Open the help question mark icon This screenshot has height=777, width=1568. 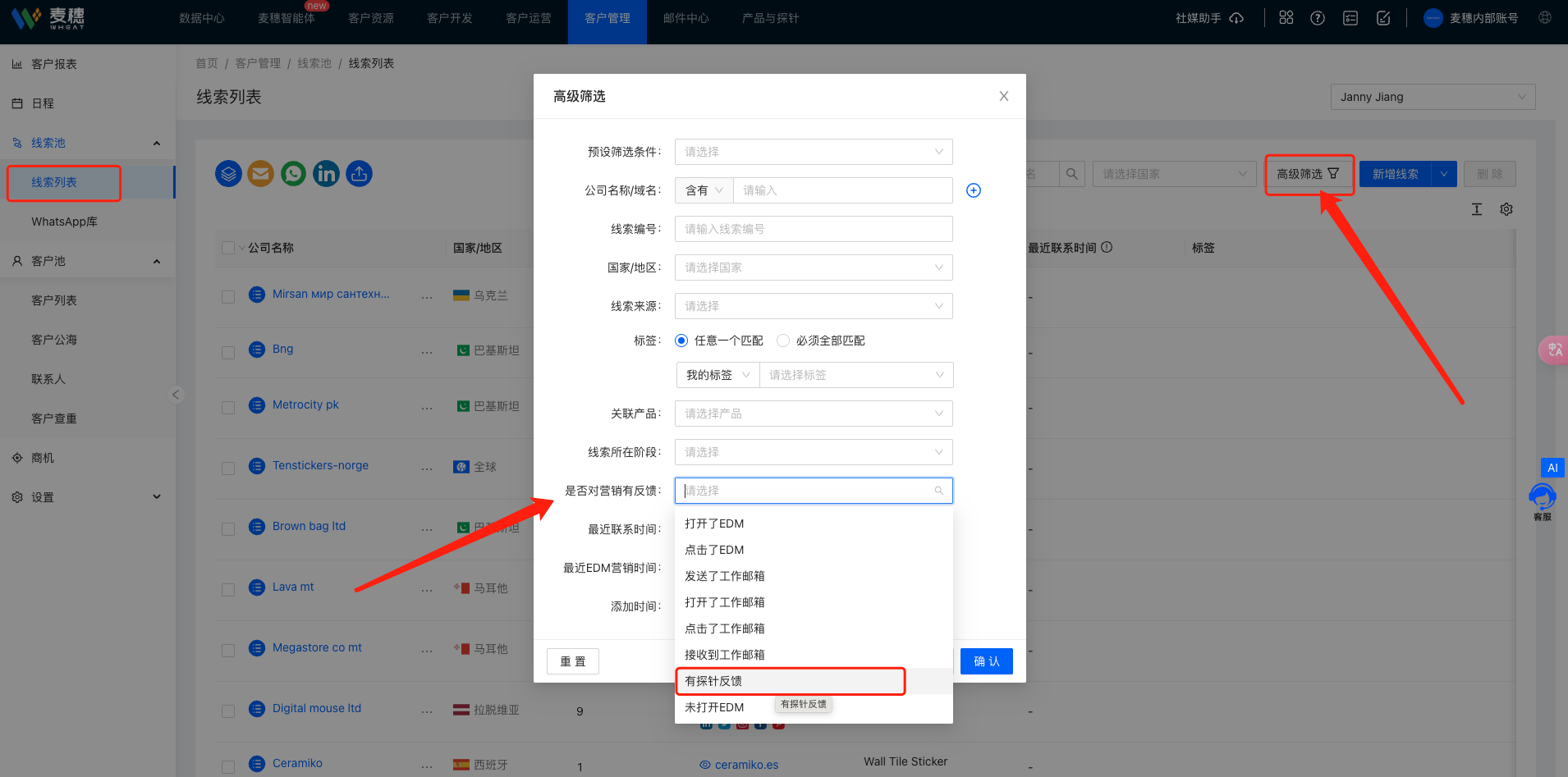point(1318,18)
